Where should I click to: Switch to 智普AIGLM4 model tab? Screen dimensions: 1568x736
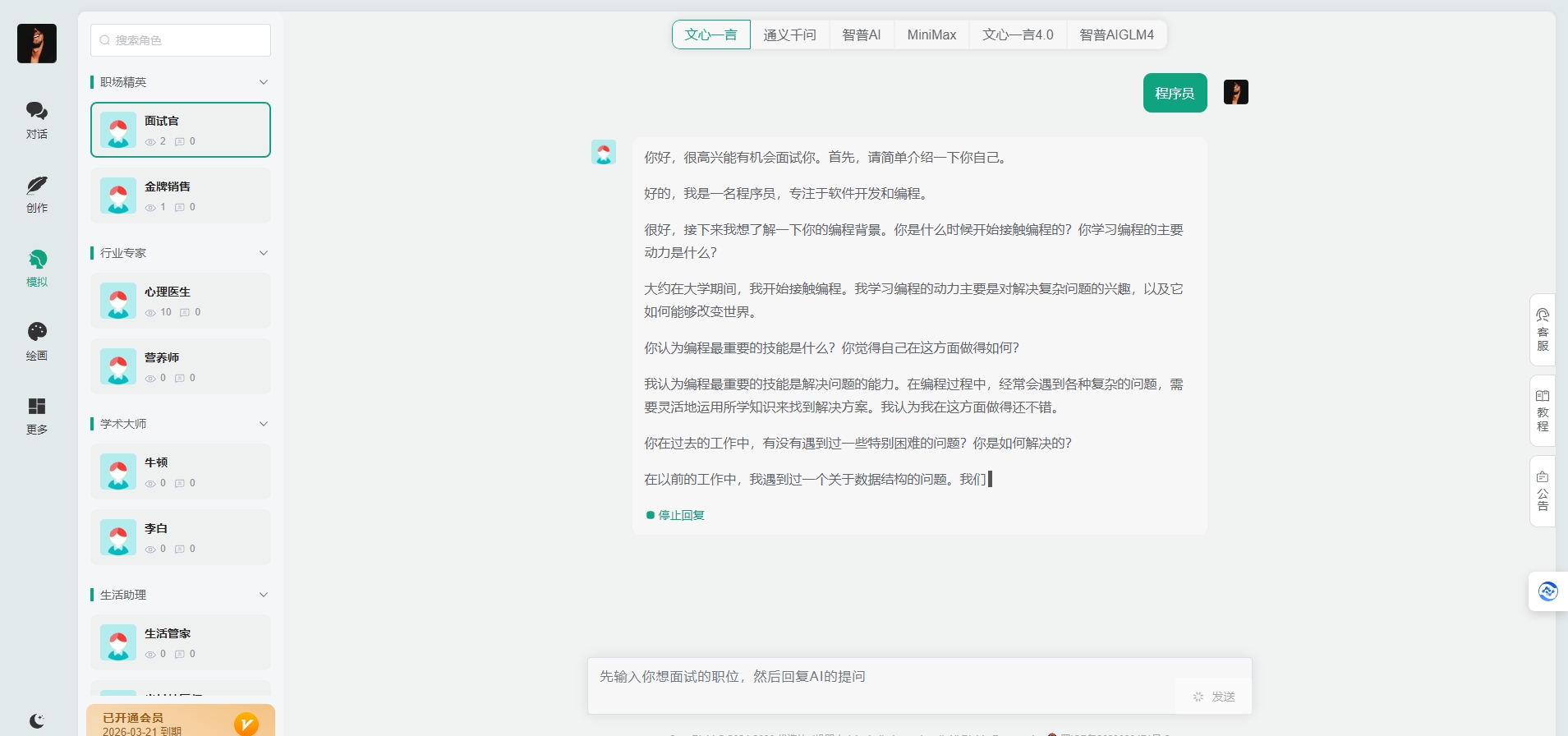(x=1116, y=34)
